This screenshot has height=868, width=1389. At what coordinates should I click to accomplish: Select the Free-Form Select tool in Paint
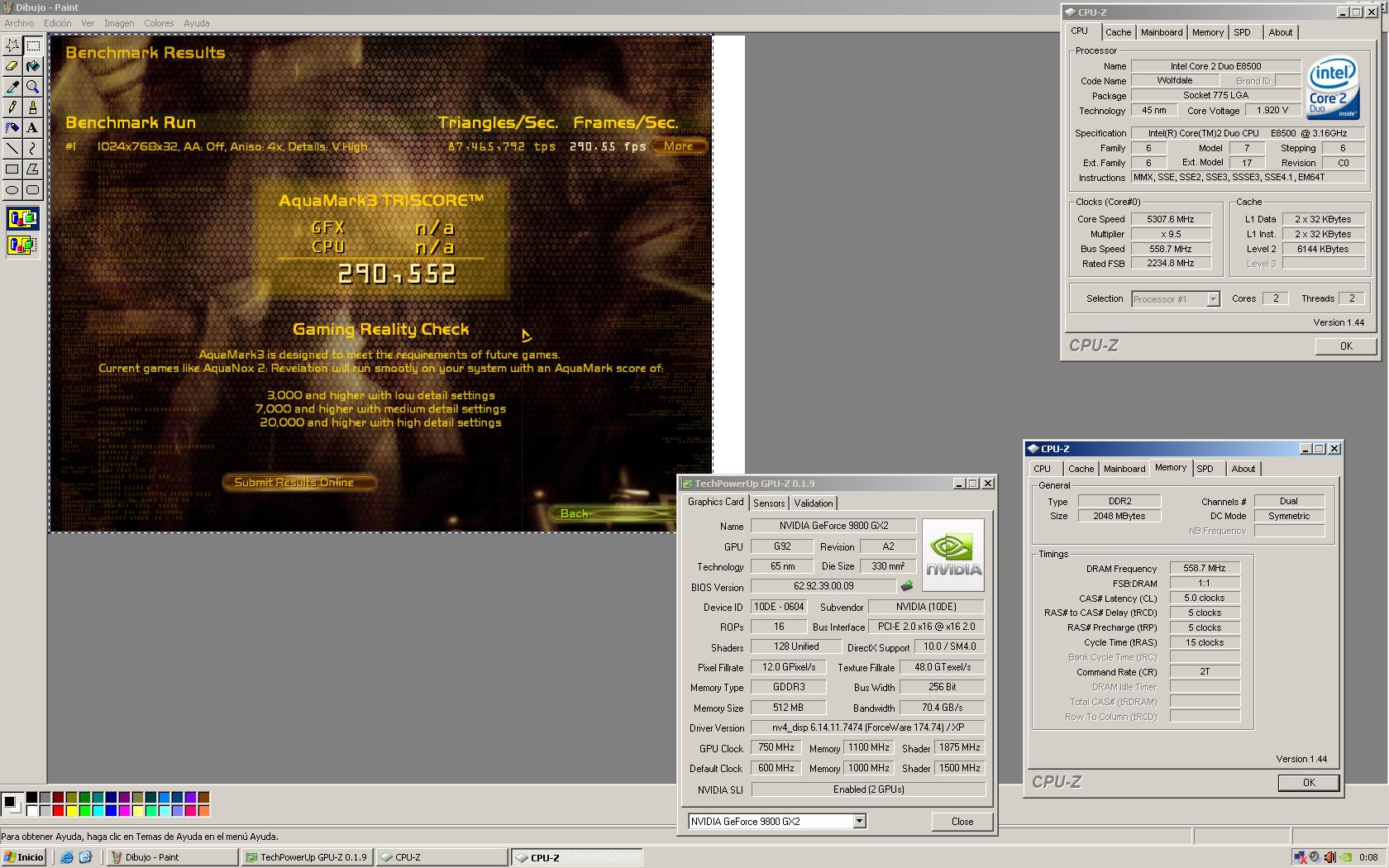coord(12,45)
